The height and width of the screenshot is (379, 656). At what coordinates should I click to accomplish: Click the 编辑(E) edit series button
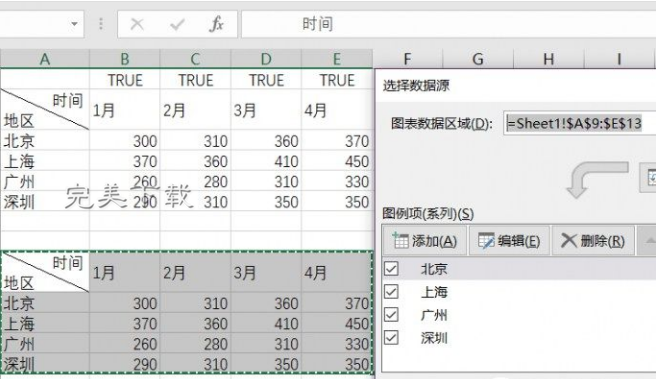click(509, 241)
